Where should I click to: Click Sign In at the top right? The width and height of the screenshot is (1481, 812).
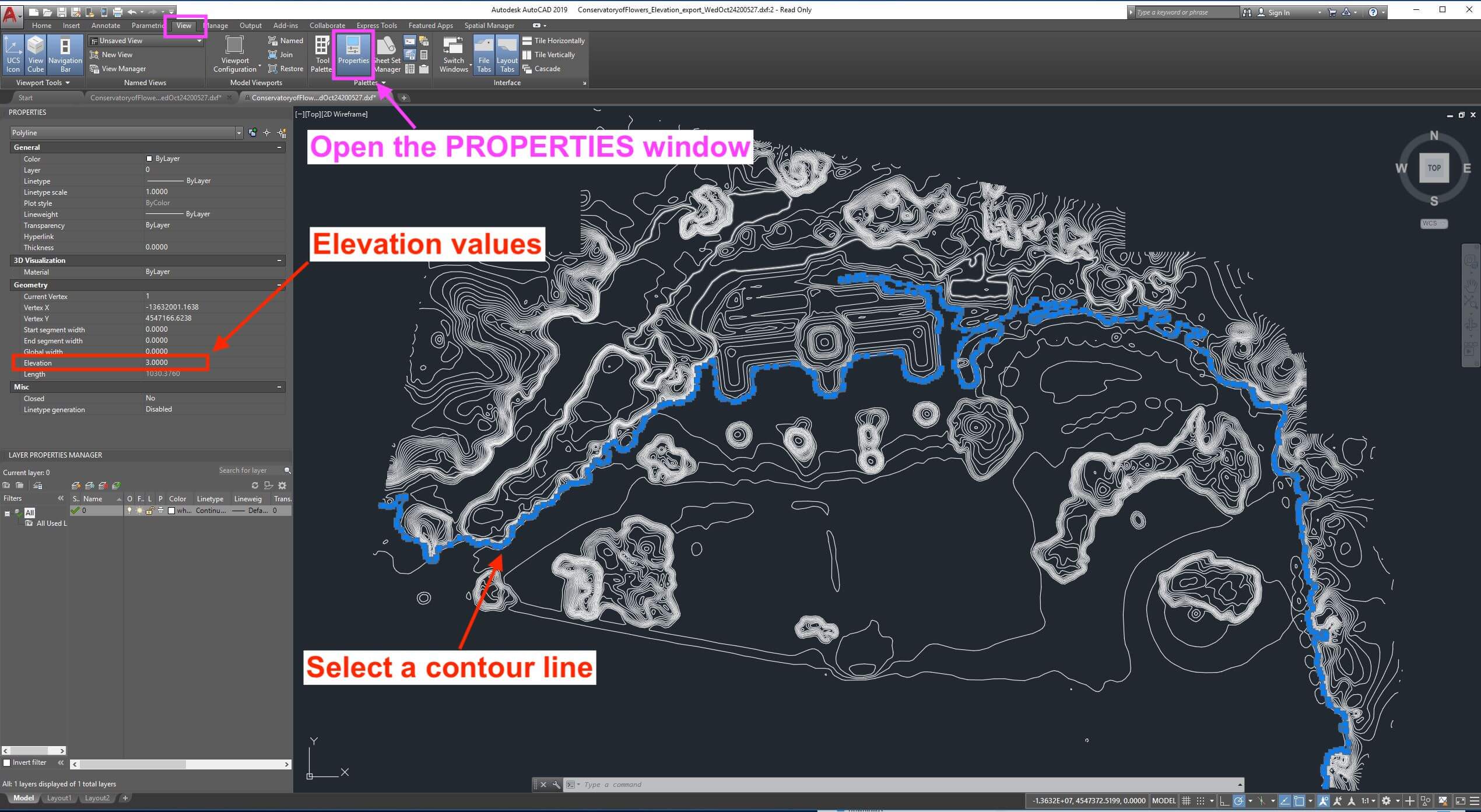click(x=1278, y=12)
